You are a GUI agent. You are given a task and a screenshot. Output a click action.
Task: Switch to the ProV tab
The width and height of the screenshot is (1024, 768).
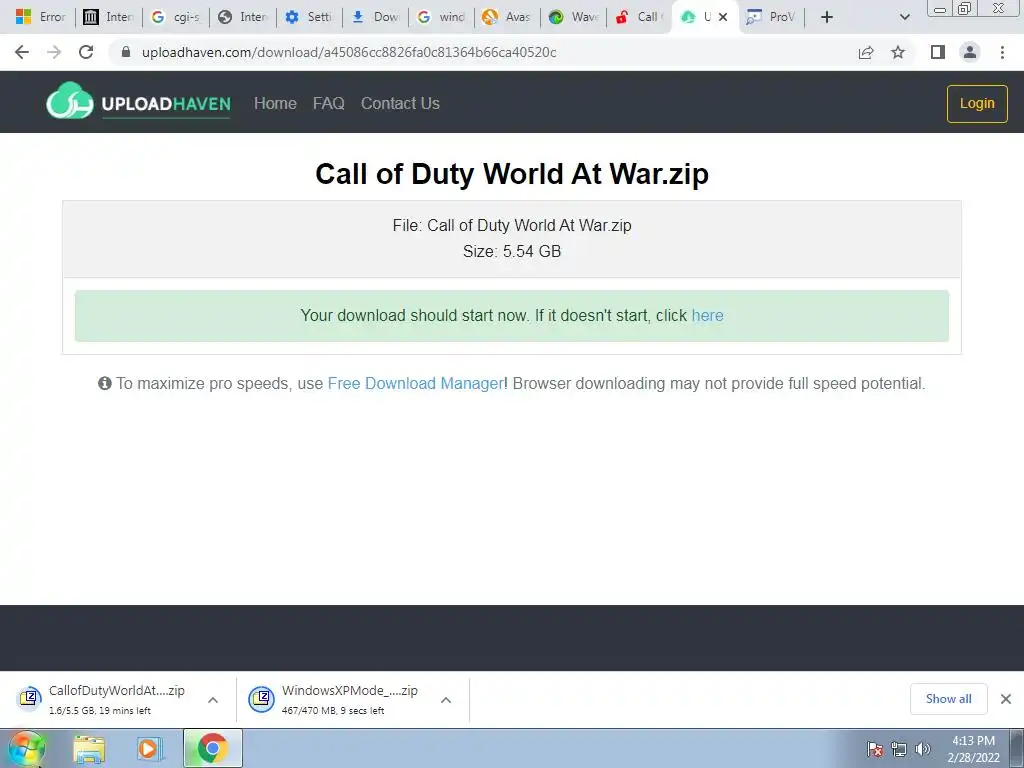coord(771,17)
